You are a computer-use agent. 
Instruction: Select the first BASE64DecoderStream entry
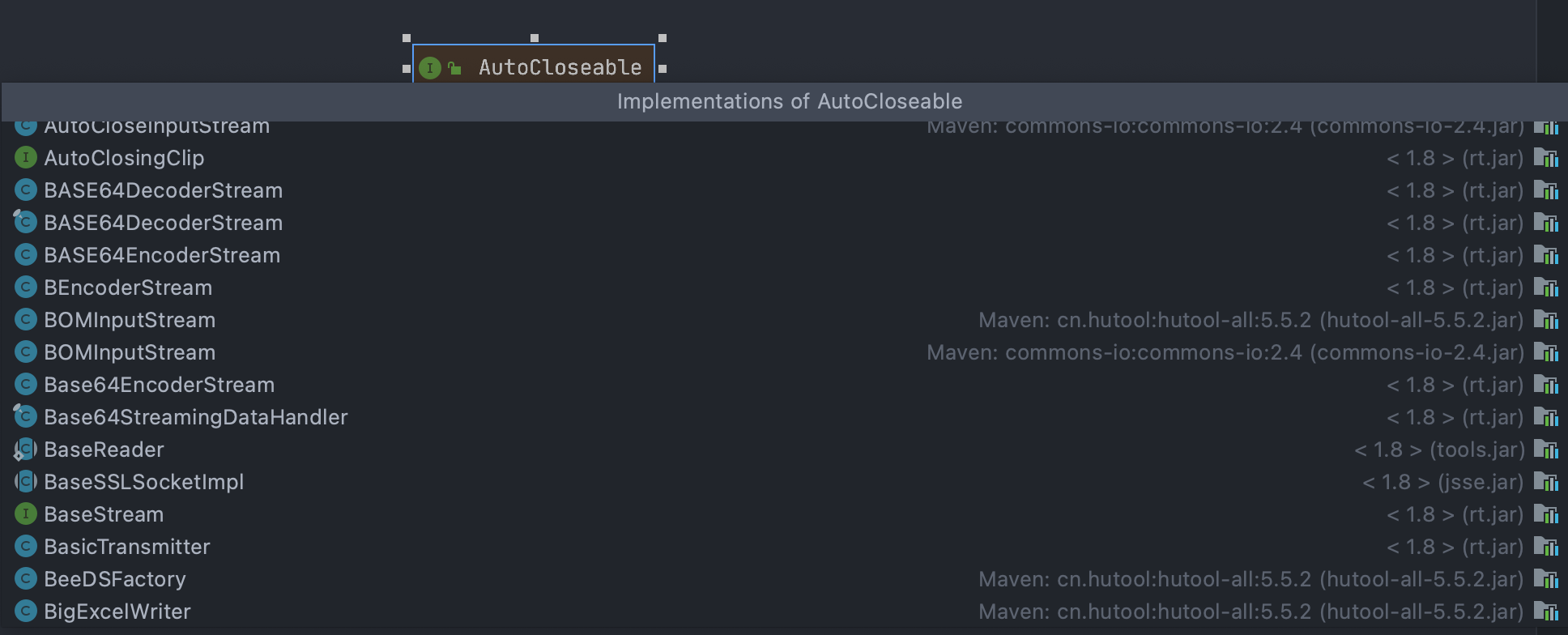(784, 190)
